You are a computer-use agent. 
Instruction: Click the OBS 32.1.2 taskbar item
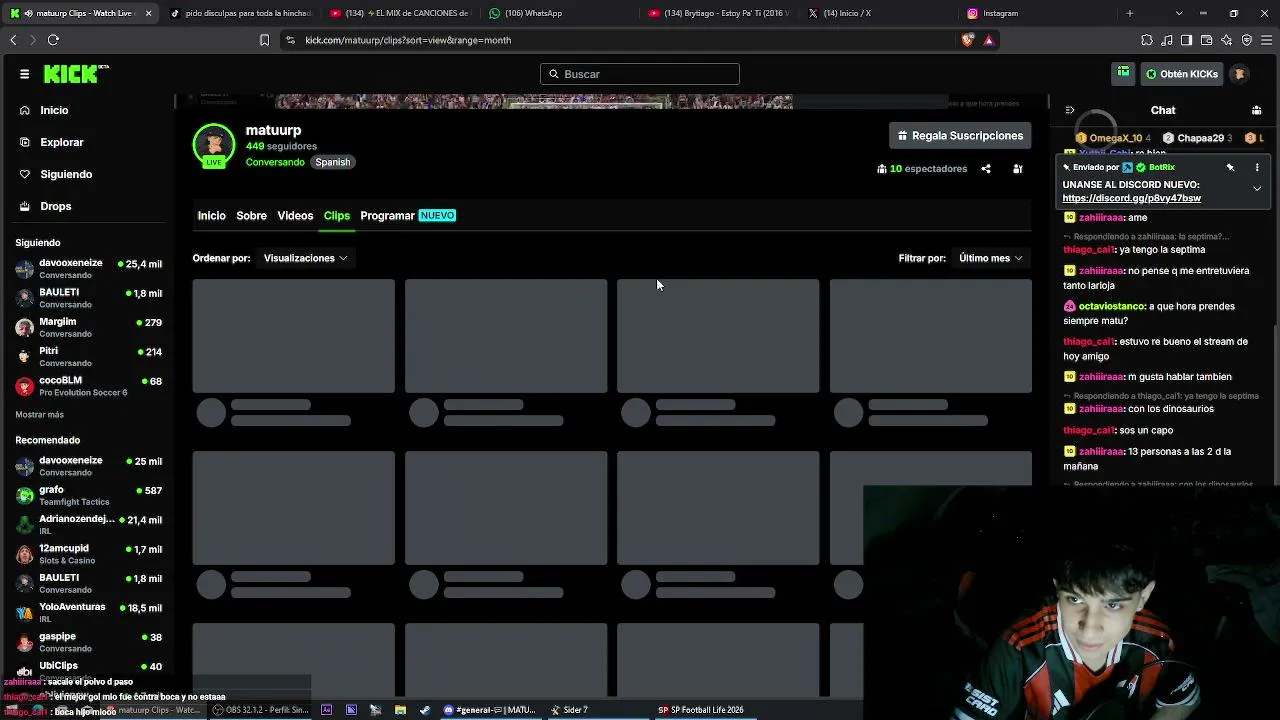260,710
